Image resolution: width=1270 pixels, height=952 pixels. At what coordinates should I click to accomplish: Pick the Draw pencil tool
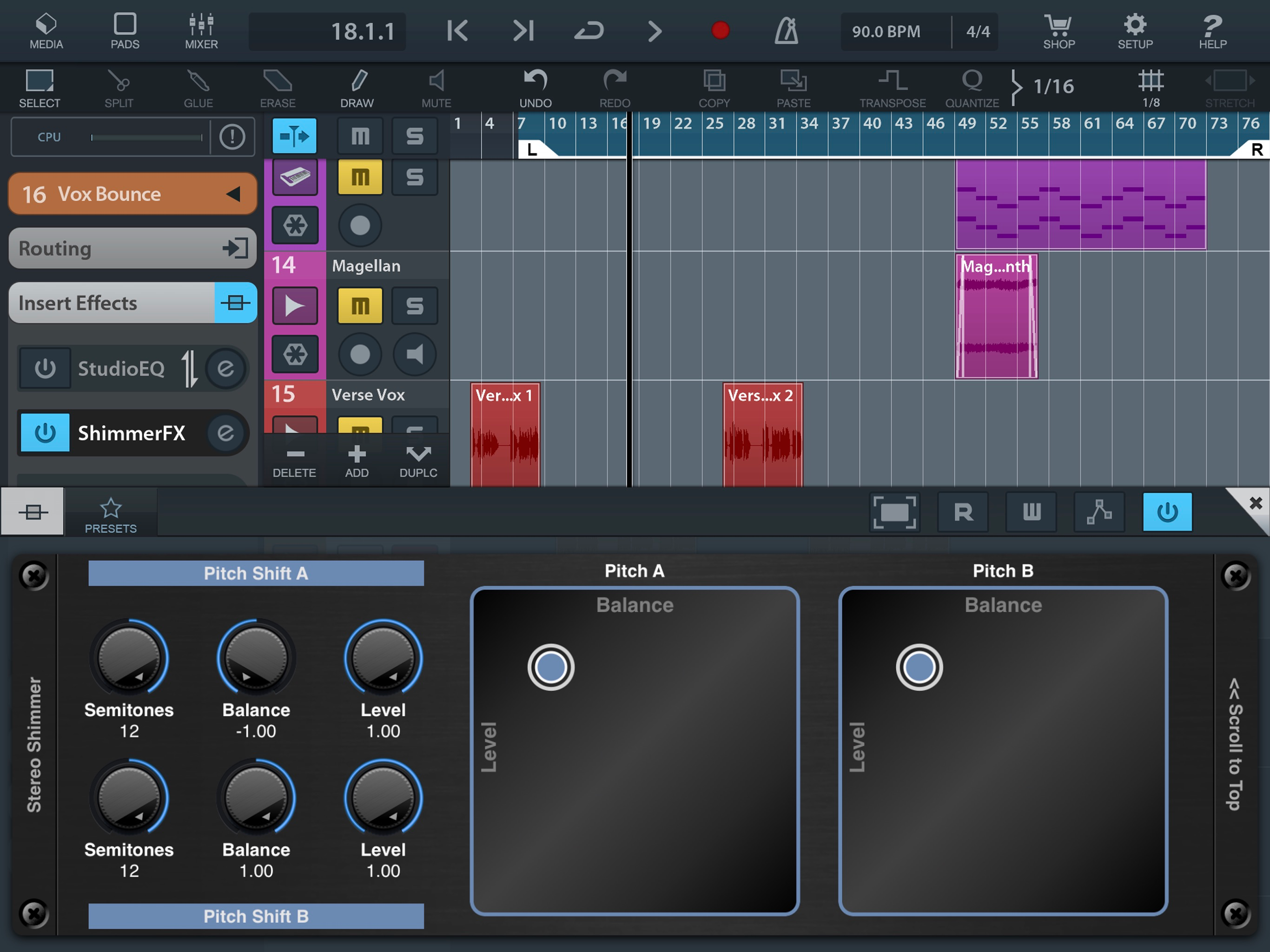pos(357,88)
